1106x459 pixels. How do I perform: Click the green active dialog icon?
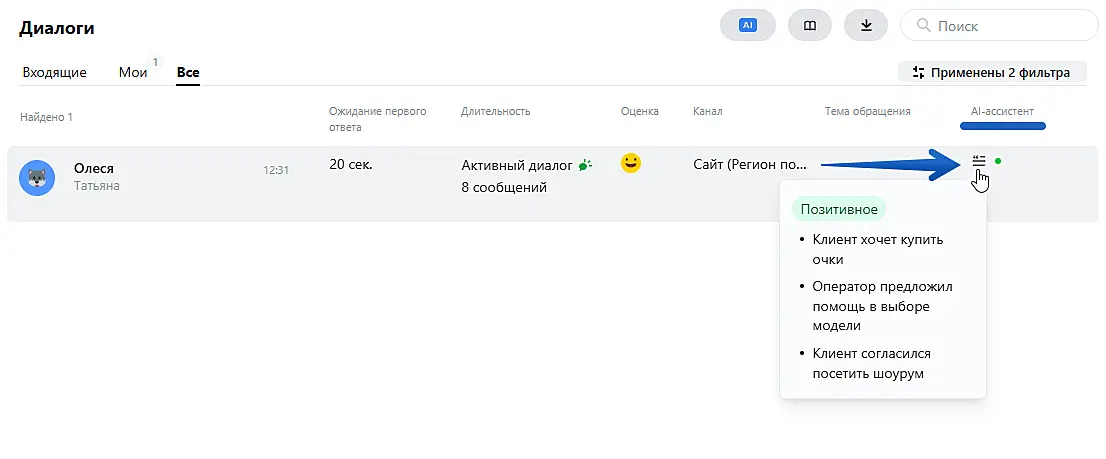(x=585, y=164)
